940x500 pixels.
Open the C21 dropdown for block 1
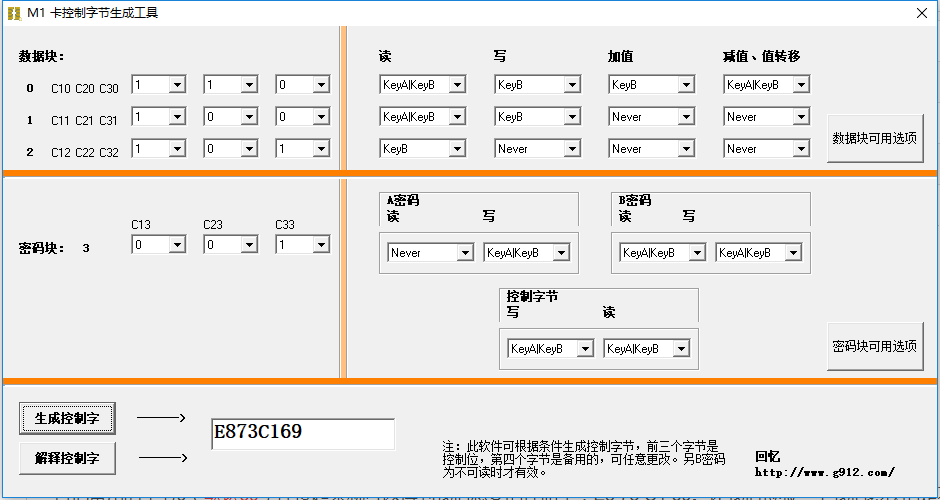click(x=249, y=116)
